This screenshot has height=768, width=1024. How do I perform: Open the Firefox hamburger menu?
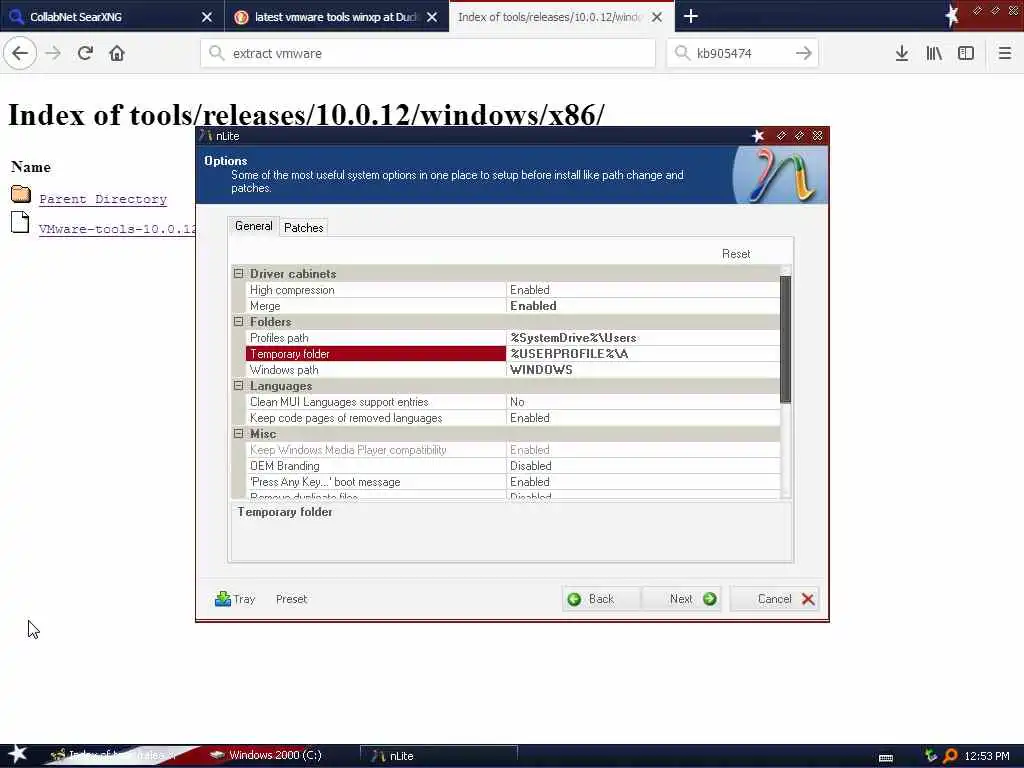[1005, 54]
